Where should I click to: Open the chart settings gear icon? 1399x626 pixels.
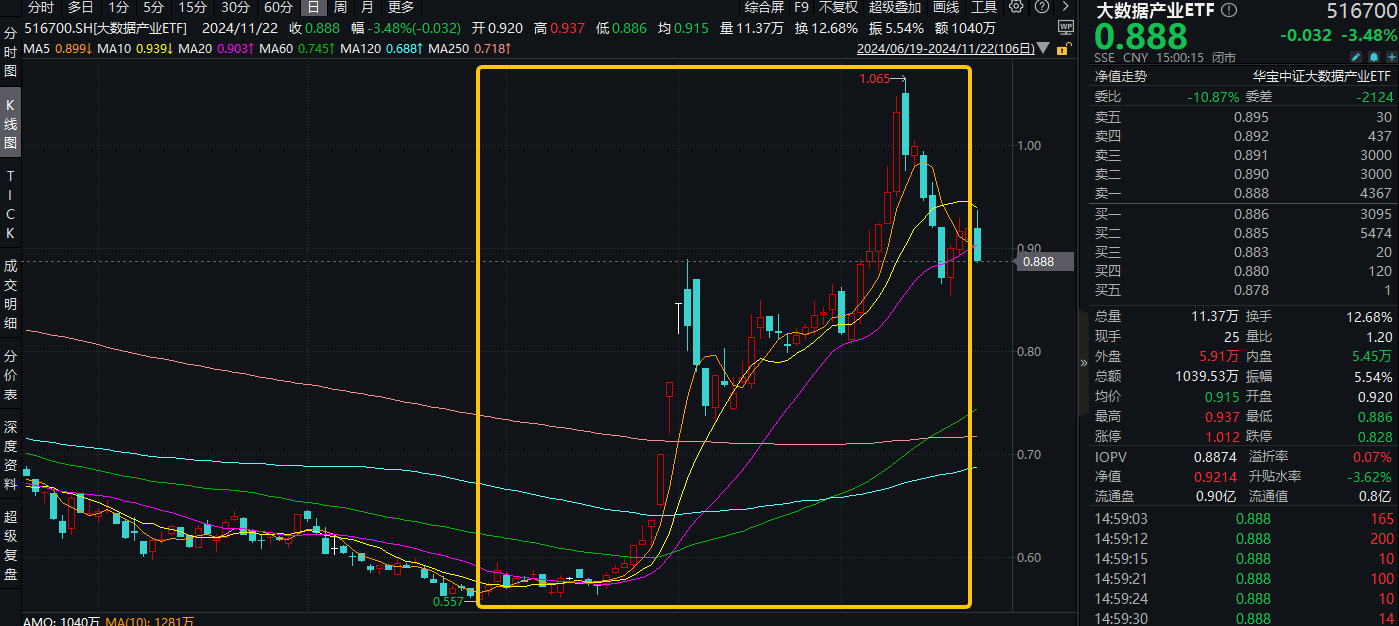pos(1016,7)
